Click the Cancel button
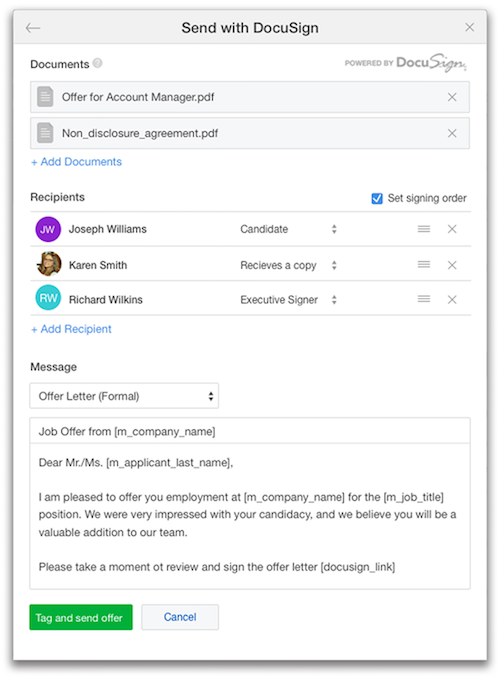 click(x=180, y=617)
